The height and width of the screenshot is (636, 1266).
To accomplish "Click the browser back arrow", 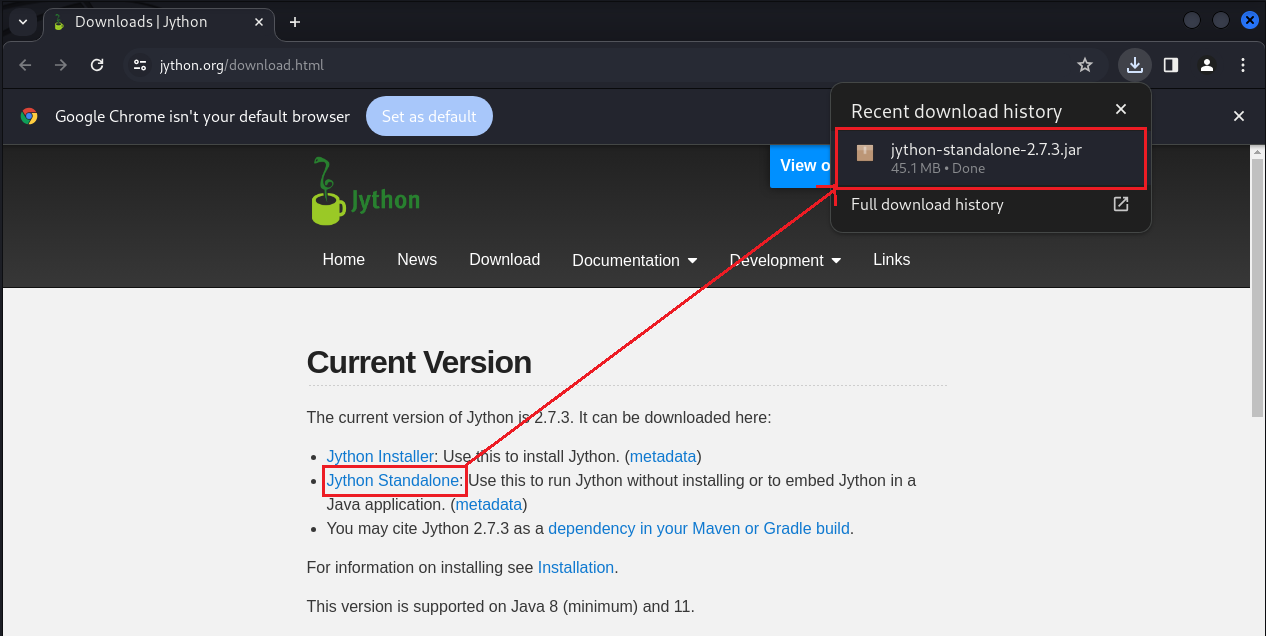I will [26, 65].
